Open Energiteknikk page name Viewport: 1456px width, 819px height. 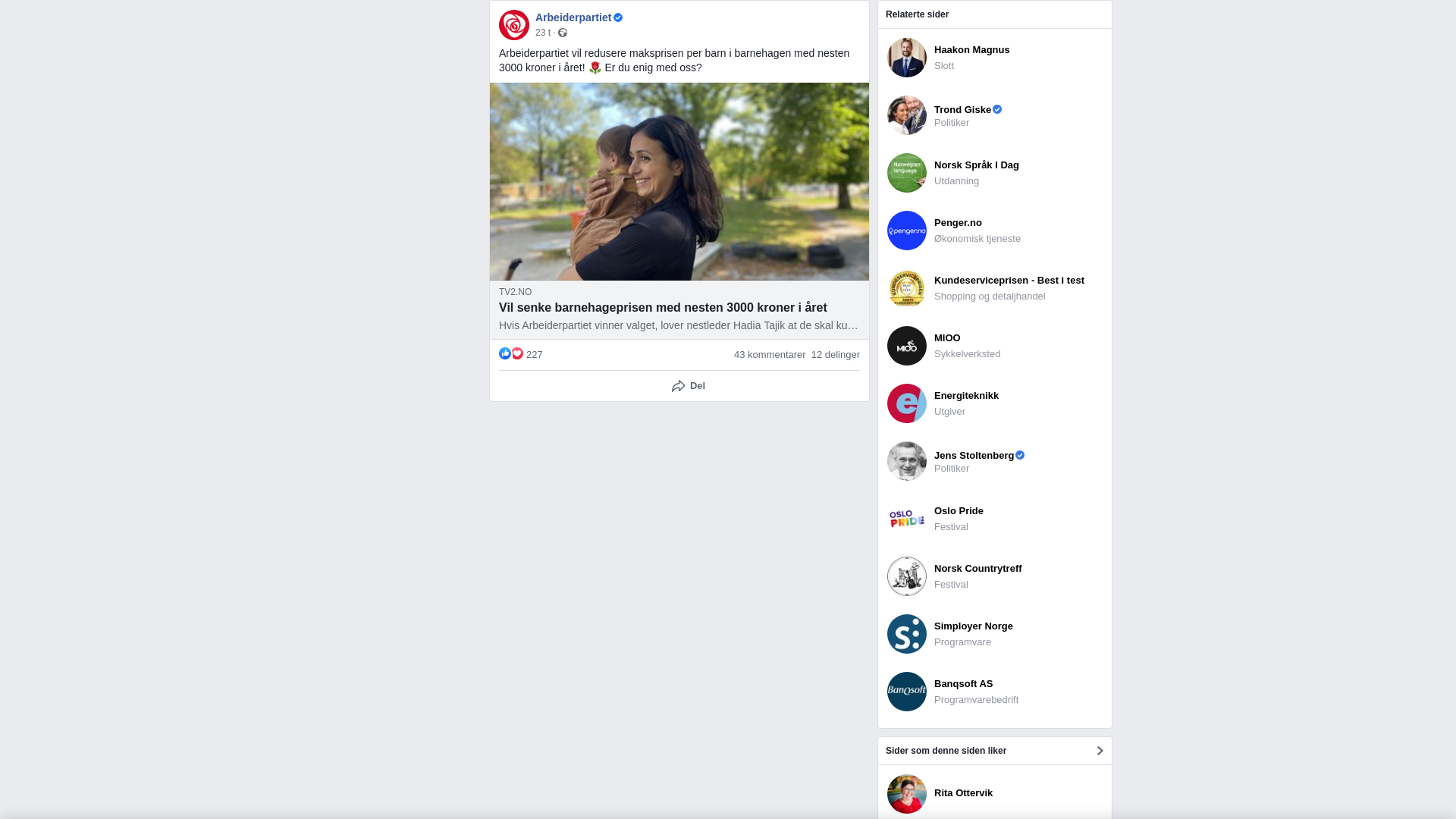966,395
